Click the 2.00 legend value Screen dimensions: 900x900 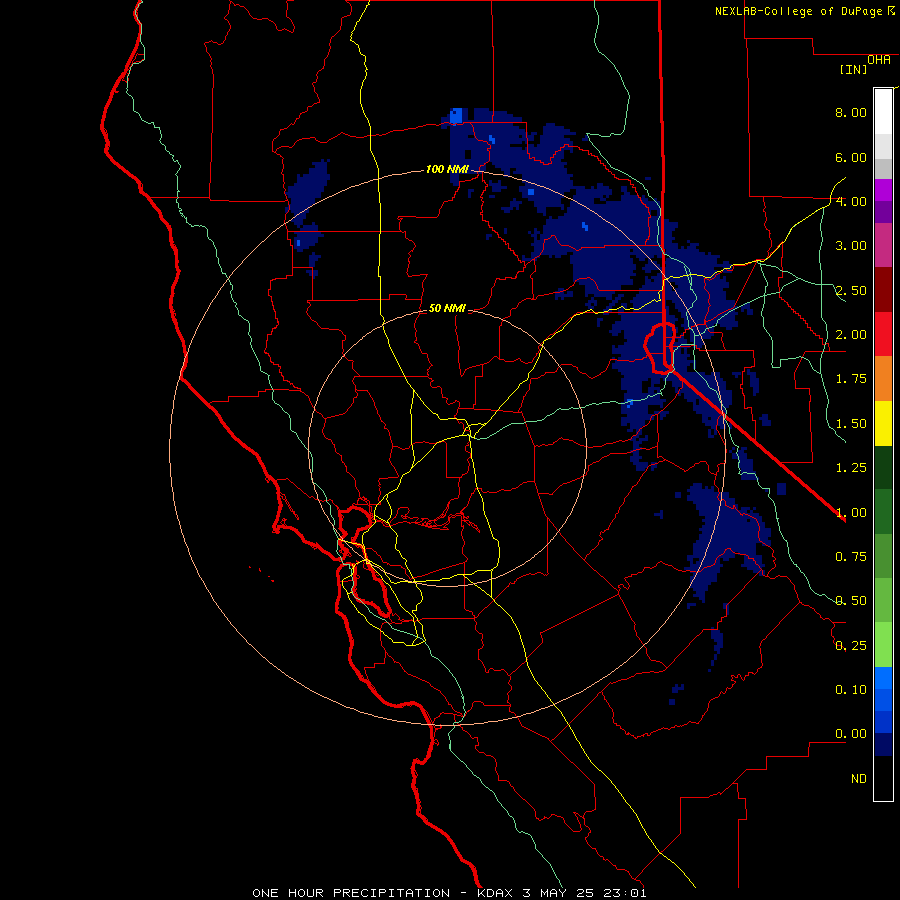click(851, 335)
